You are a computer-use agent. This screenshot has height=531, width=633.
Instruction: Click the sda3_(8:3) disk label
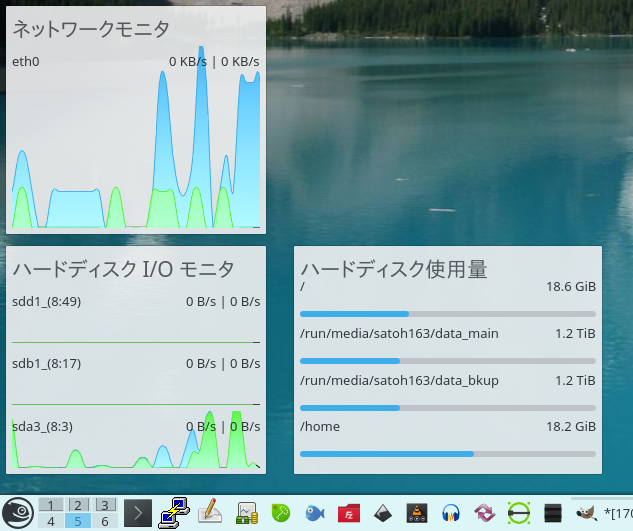click(x=42, y=426)
